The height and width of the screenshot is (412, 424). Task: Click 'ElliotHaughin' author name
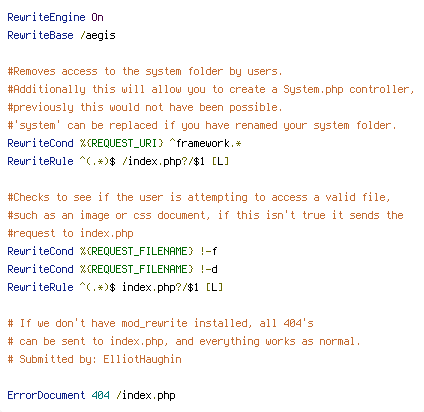[142, 359]
